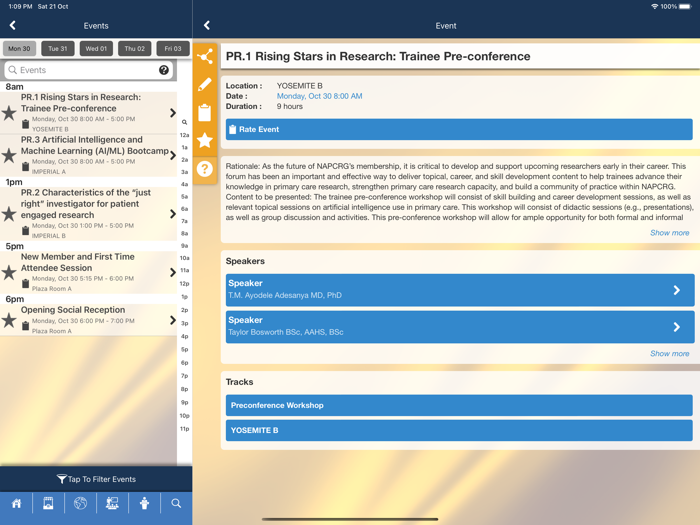Tap the magnifier atop the time index

tap(184, 122)
